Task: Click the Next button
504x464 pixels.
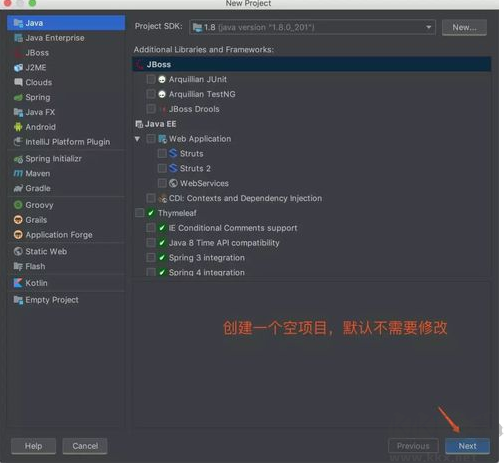Action: point(467,446)
